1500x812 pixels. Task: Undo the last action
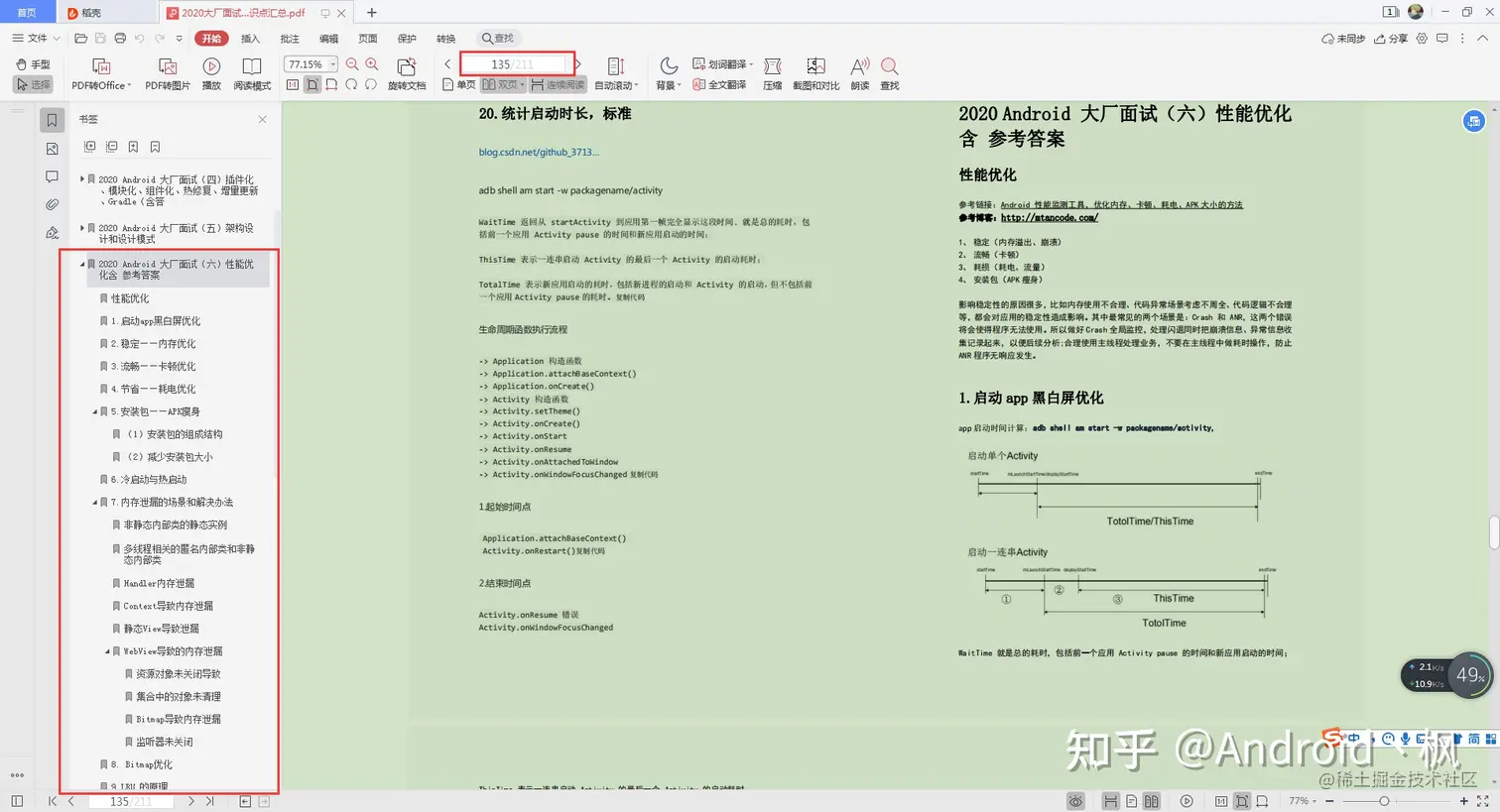(139, 39)
